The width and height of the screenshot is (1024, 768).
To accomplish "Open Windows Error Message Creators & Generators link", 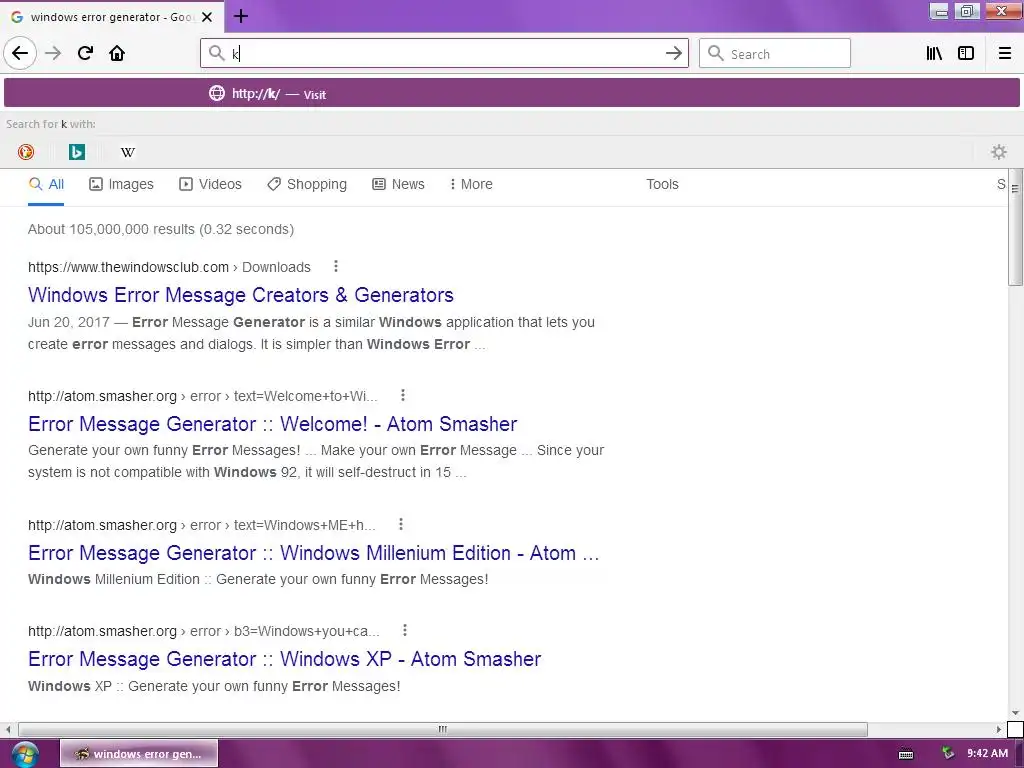I will click(x=240, y=295).
